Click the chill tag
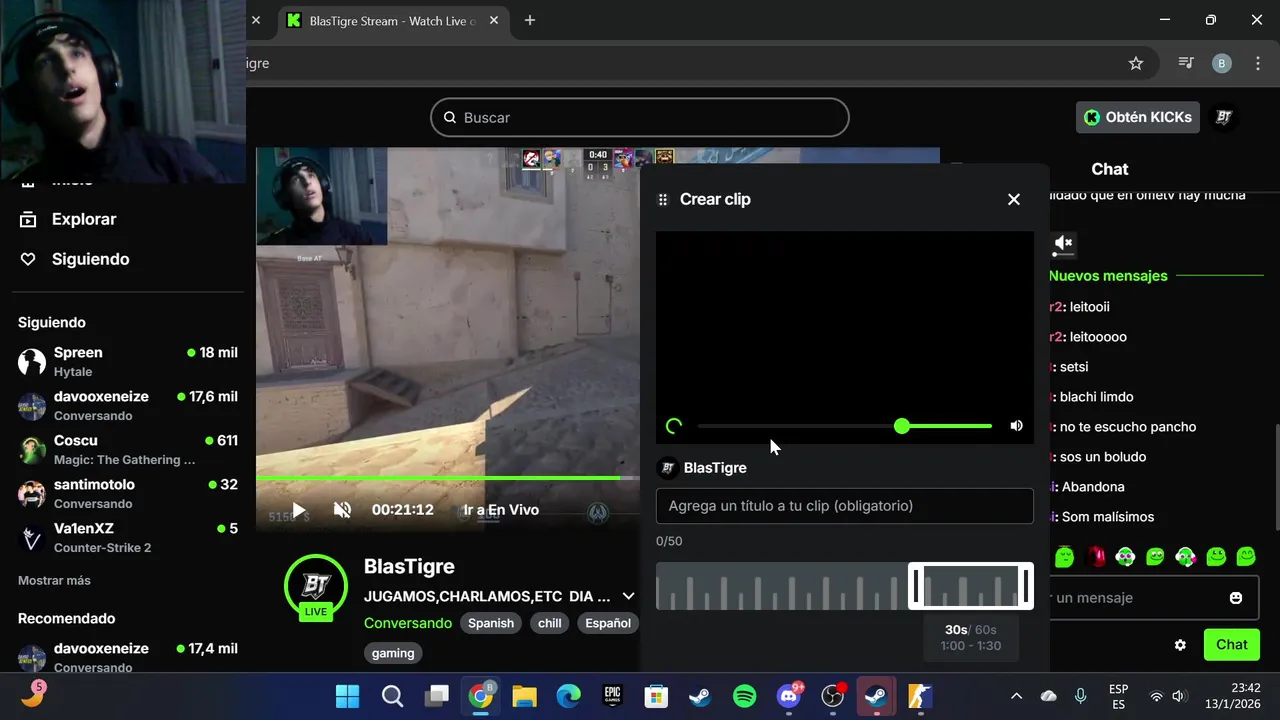 550,623
